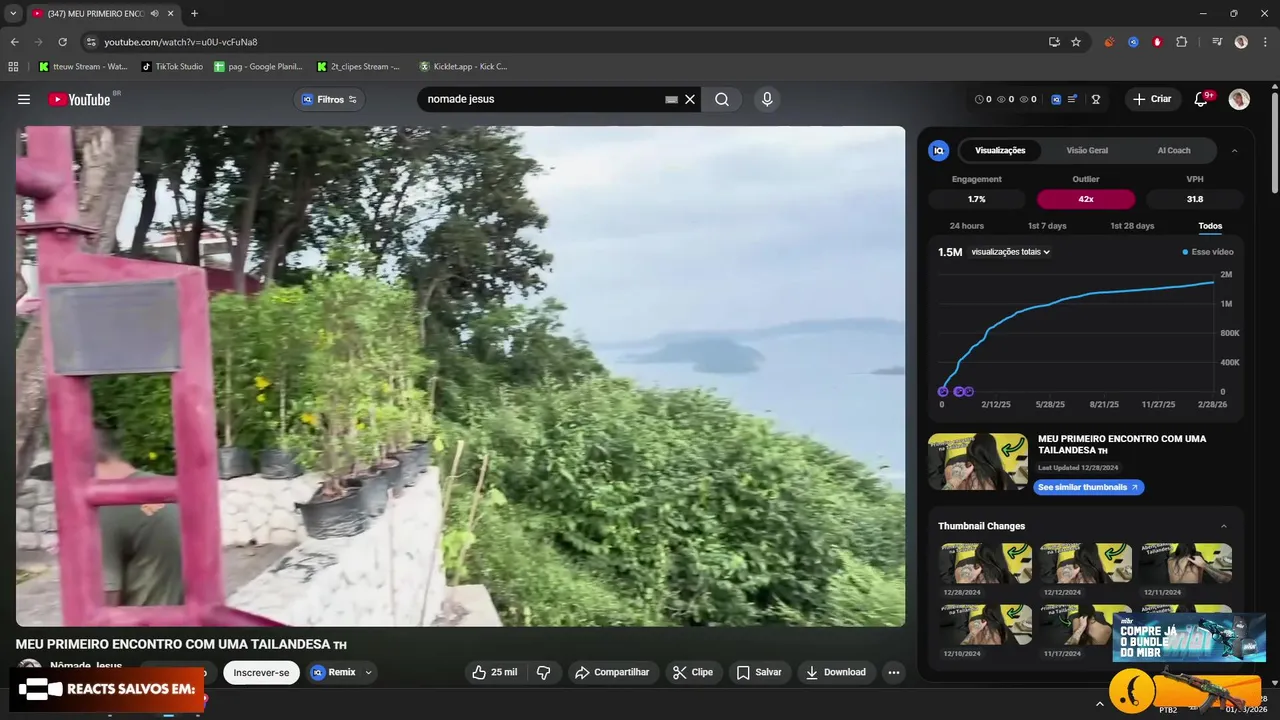Open the vidIQ list icon with blue dot

(1072, 99)
